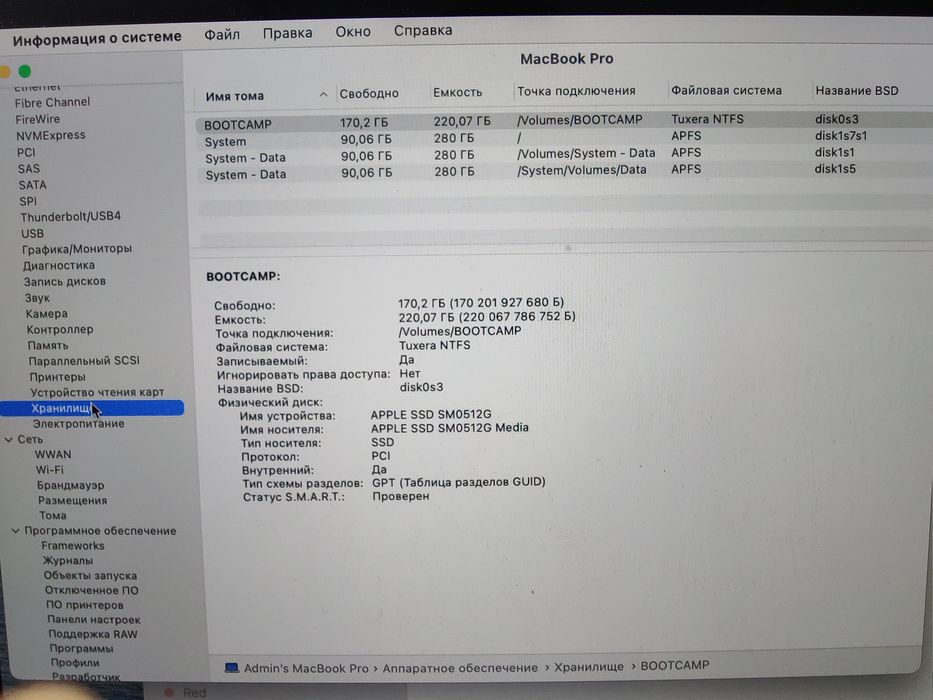Click the green zoom window button

[24, 71]
